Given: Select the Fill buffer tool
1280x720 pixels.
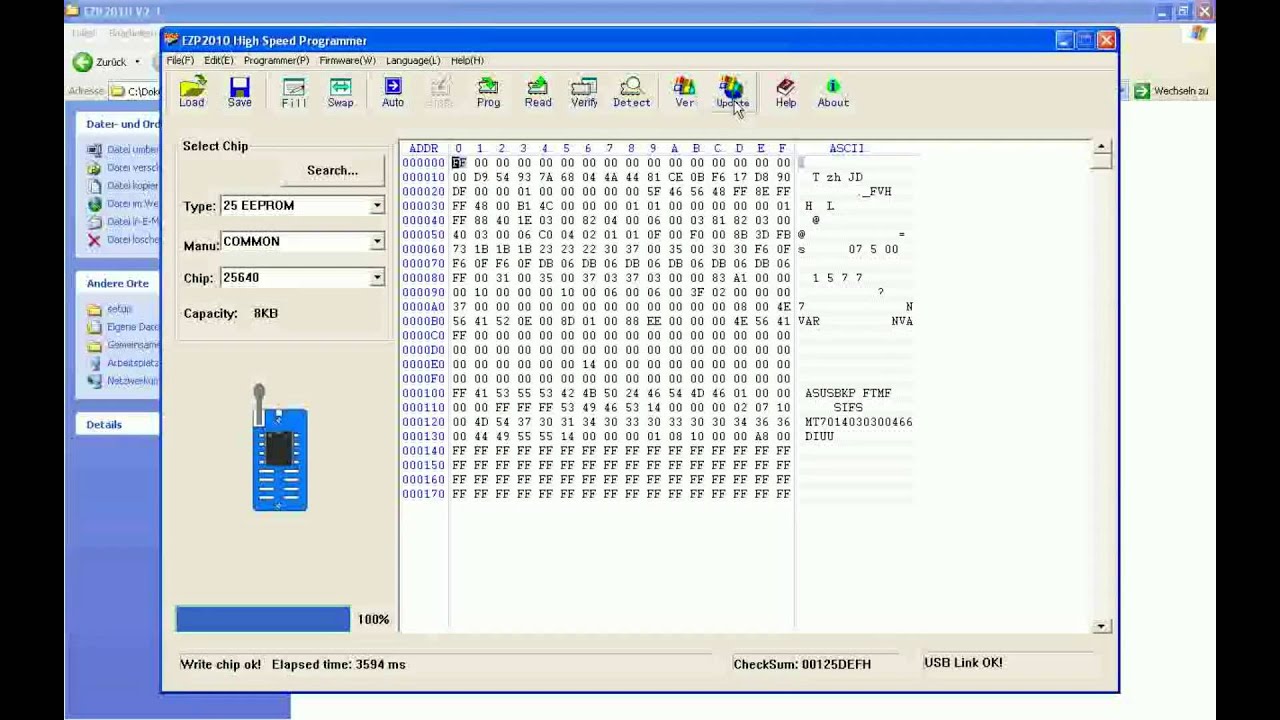Looking at the screenshot, I should point(293,92).
